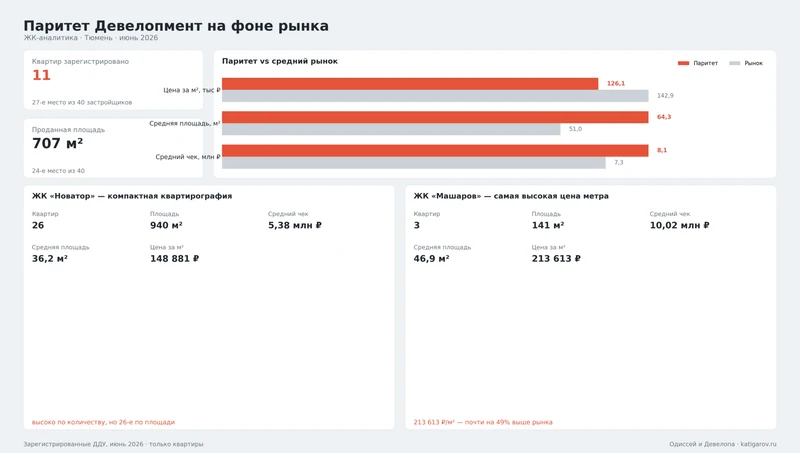Click the Новатор apartments count '26'

38,225
